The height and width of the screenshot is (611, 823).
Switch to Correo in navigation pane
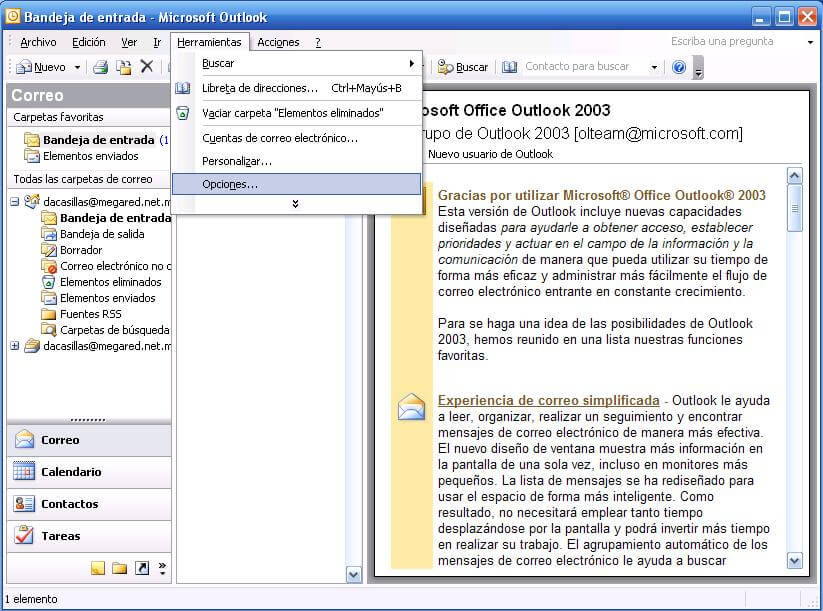point(89,440)
